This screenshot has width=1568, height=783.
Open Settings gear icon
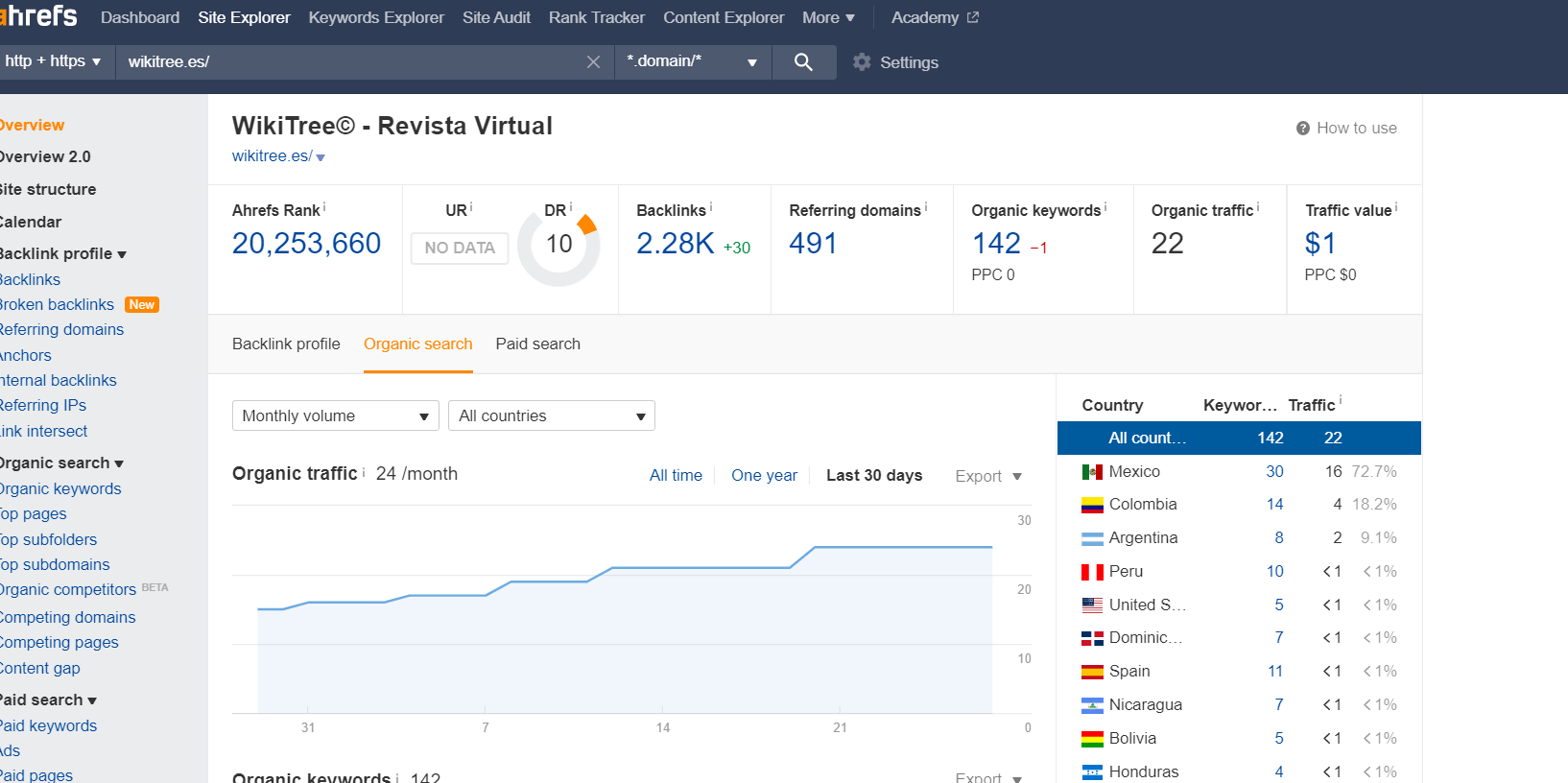[x=862, y=61]
